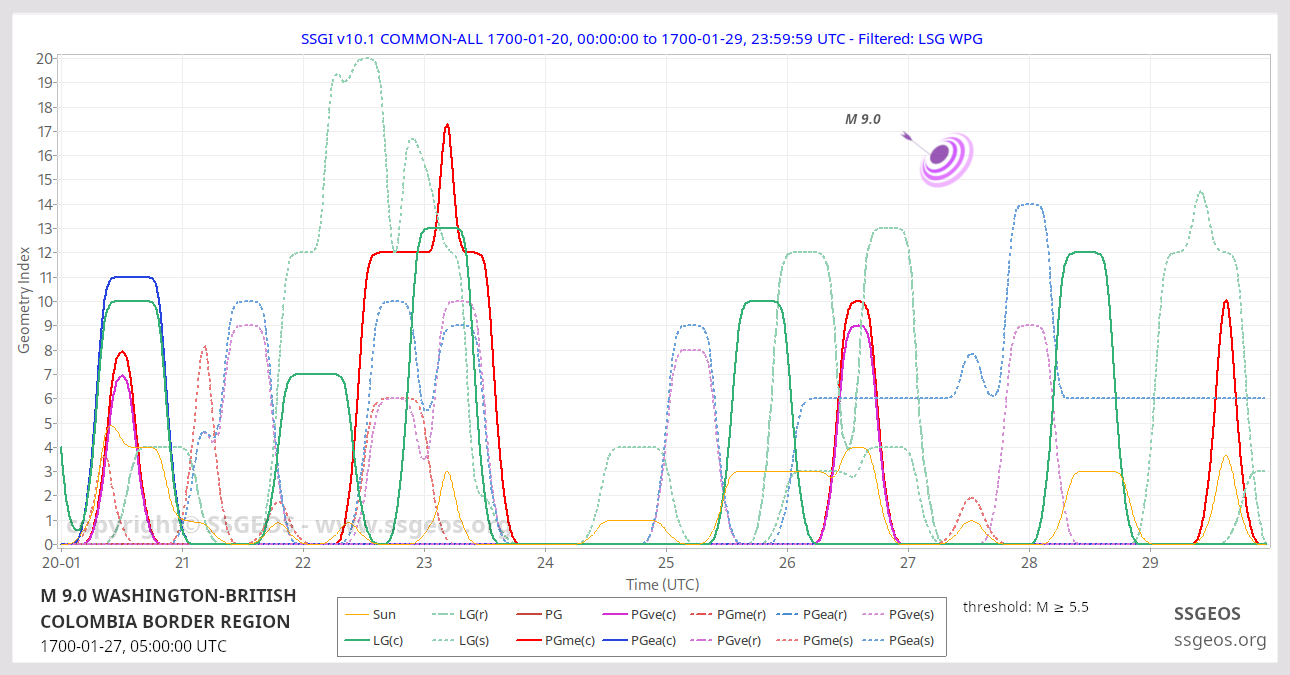Image resolution: width=1290 pixels, height=675 pixels.
Task: Select PGme(r) dashed legend entry
Action: (x=733, y=615)
